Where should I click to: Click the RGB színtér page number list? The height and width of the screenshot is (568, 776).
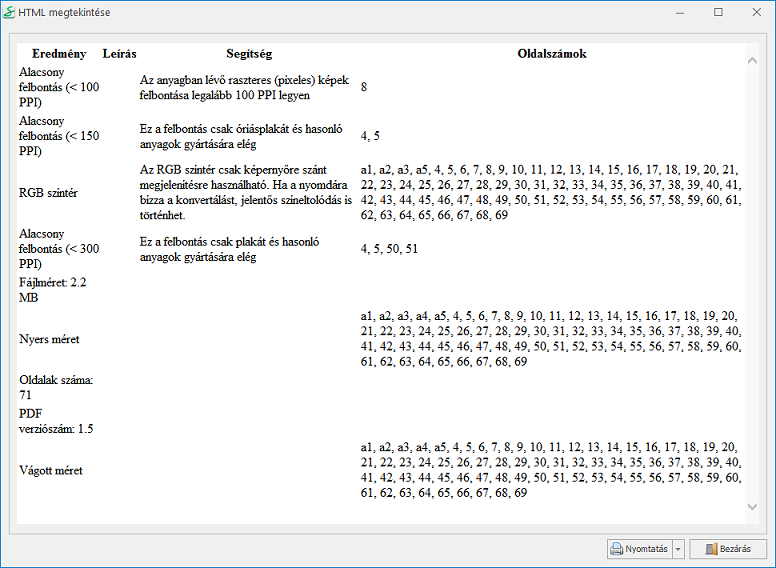point(551,192)
